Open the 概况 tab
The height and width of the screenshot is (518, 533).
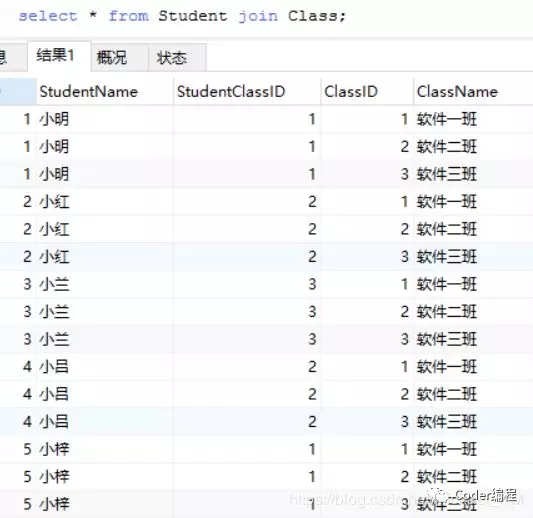[120, 57]
